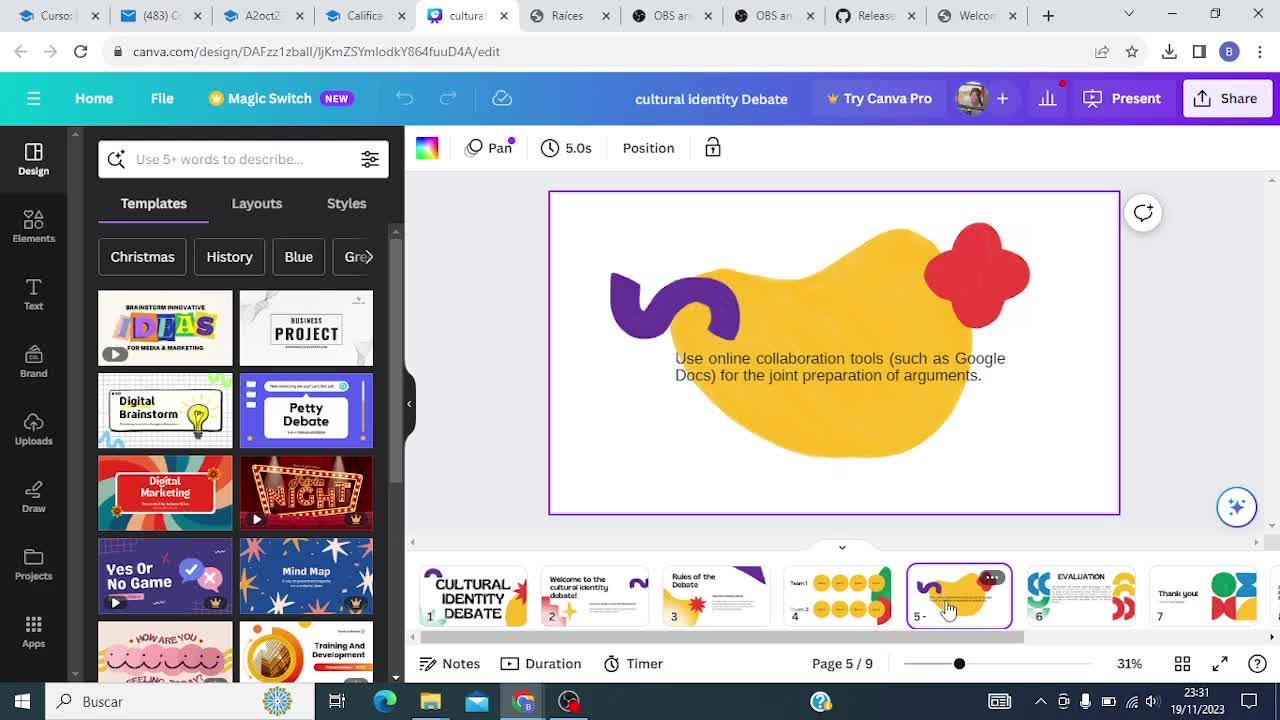Edit the design title cultural identity Debate
Viewport: 1280px width, 720px height.
711,99
